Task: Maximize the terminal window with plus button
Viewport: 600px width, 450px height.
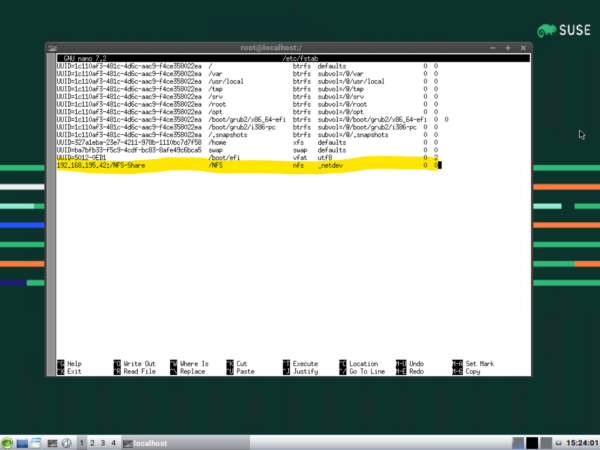Action: (x=508, y=48)
